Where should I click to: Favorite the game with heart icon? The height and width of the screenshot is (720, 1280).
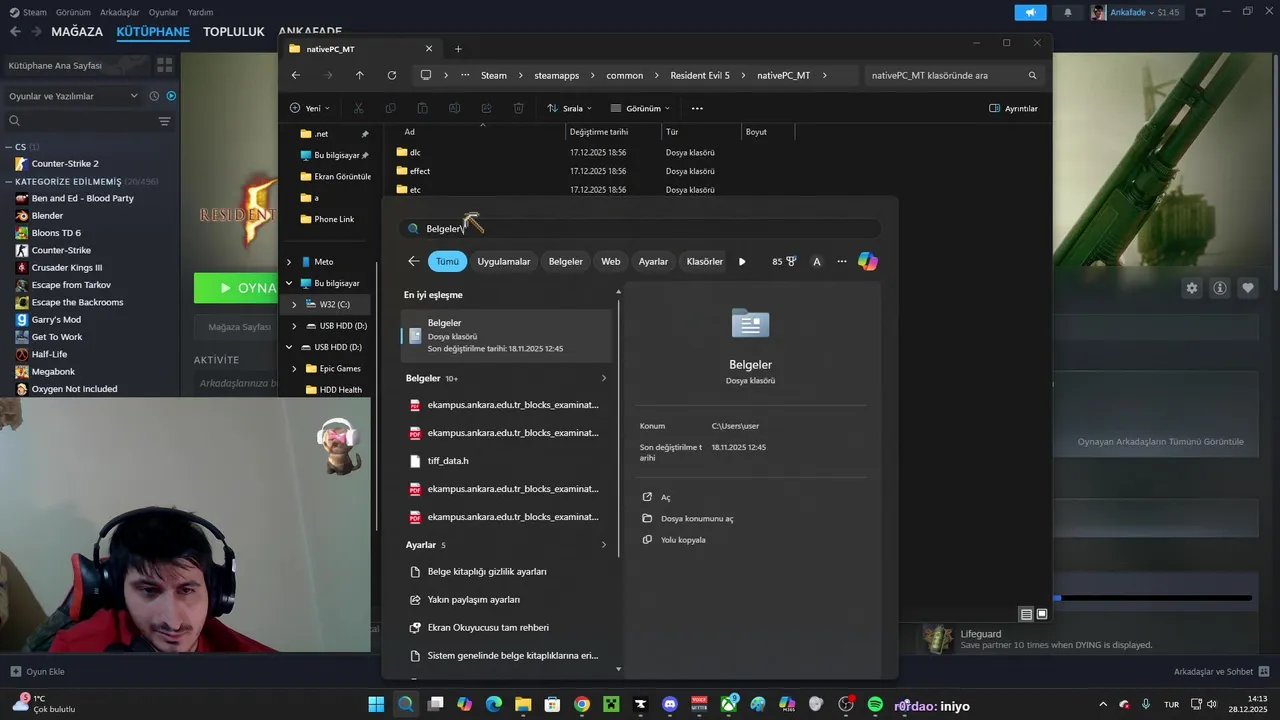[x=1248, y=288]
